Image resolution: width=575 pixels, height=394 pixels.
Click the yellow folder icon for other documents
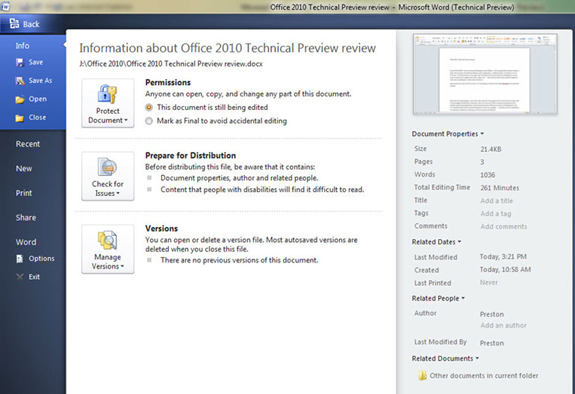point(422,376)
